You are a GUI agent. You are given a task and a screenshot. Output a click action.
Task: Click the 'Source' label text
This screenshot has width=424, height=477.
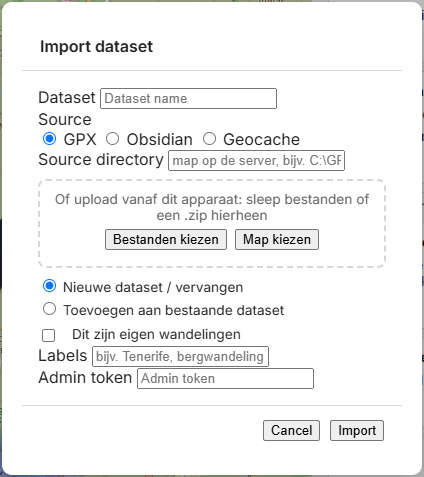pyautogui.click(x=65, y=119)
